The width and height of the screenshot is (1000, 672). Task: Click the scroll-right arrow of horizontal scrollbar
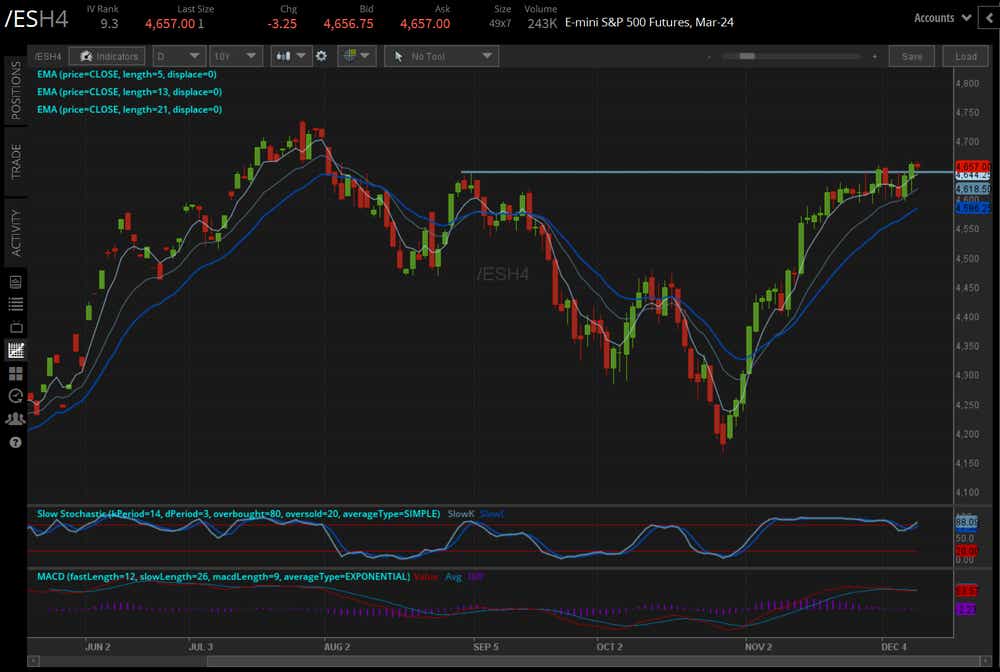pos(985,661)
